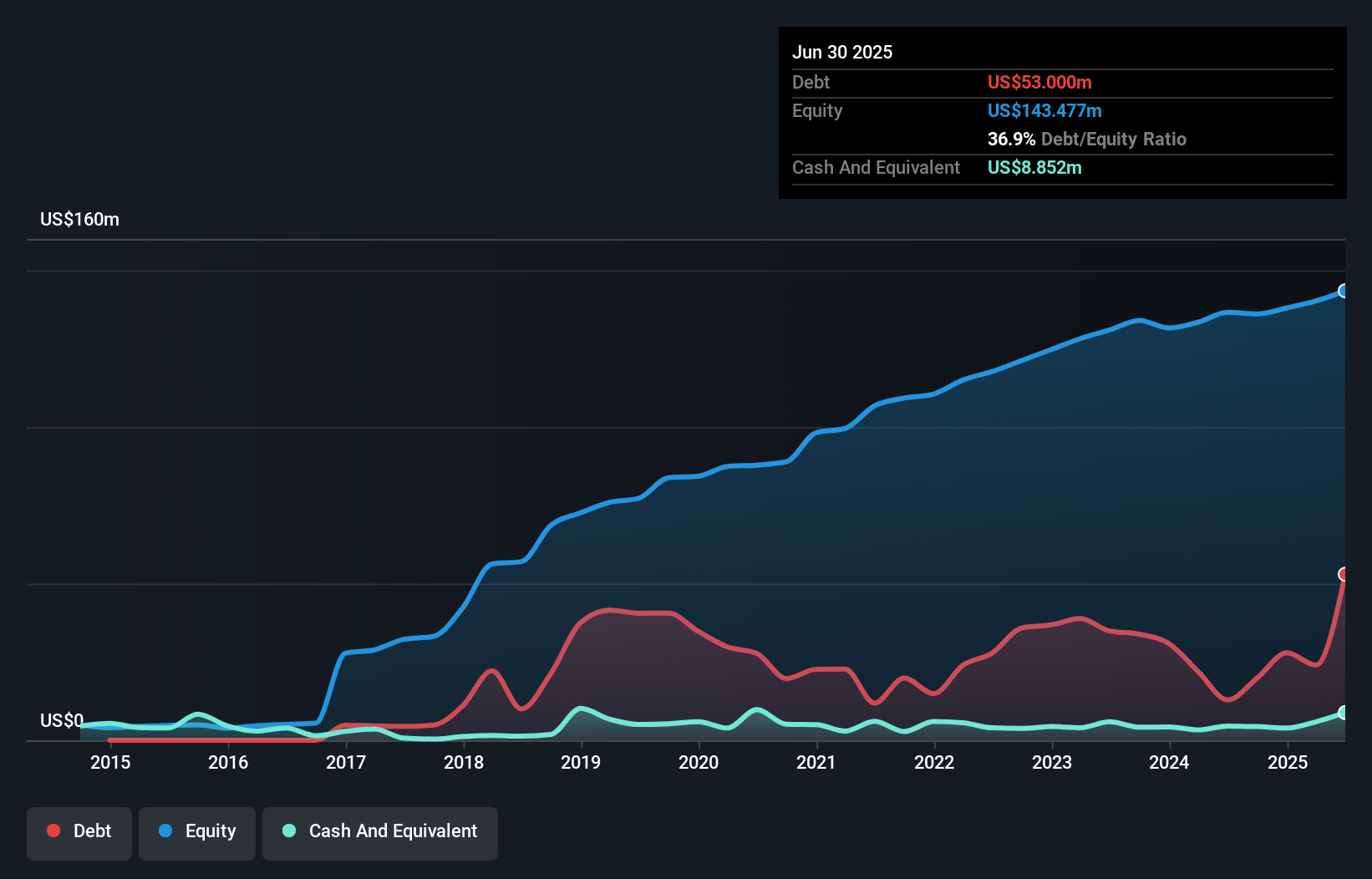
Task: Click the 2020 x-axis label
Action: coord(699,762)
